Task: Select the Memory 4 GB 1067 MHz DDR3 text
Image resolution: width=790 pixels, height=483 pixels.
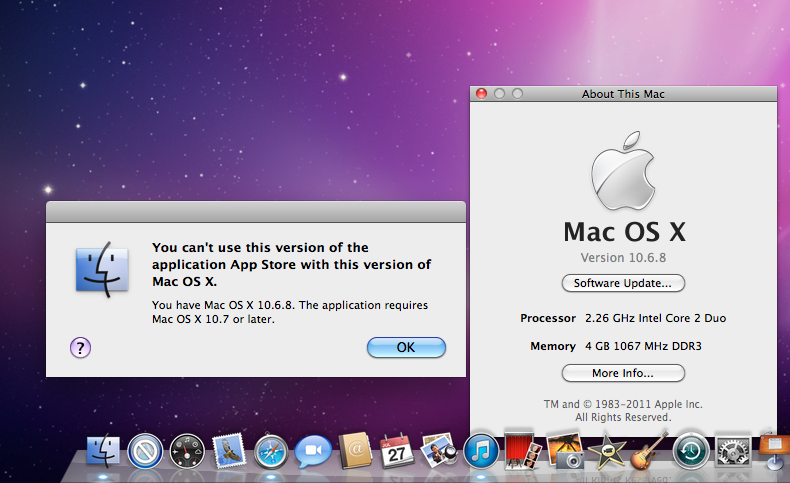Action: tap(616, 347)
